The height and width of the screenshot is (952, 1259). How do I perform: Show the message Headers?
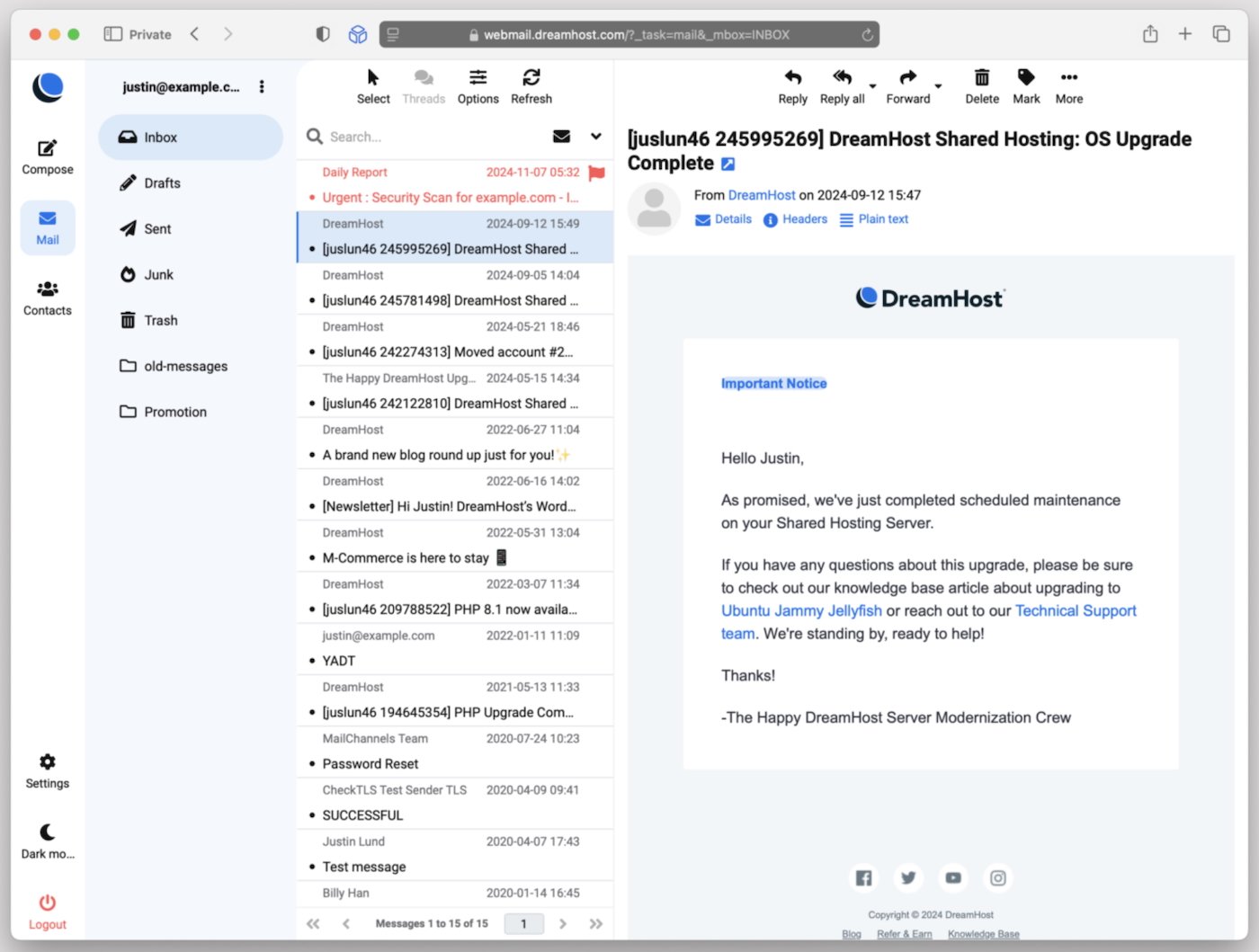(x=795, y=218)
